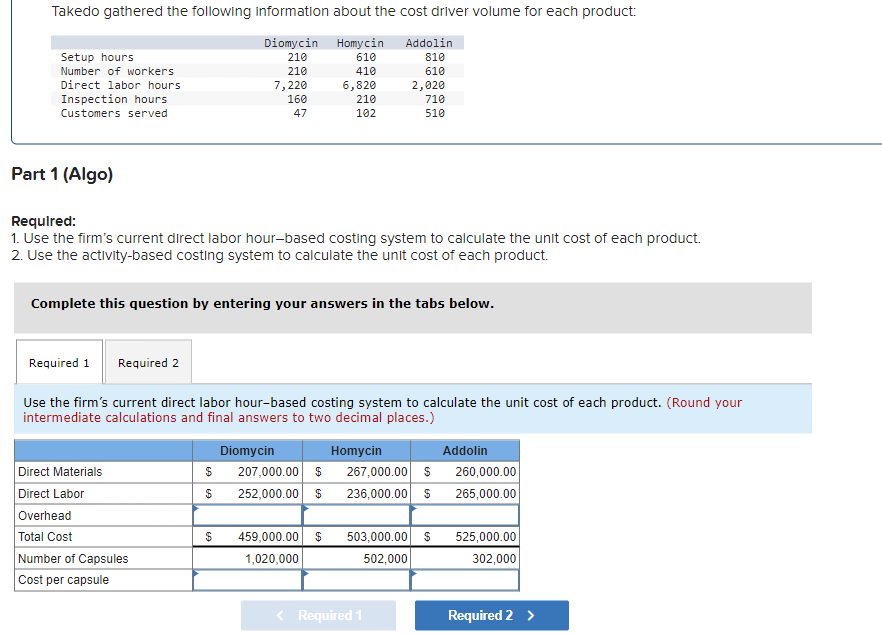The width and height of the screenshot is (882, 635).
Task: Click the Required 2 navigation button
Action: coord(491,615)
